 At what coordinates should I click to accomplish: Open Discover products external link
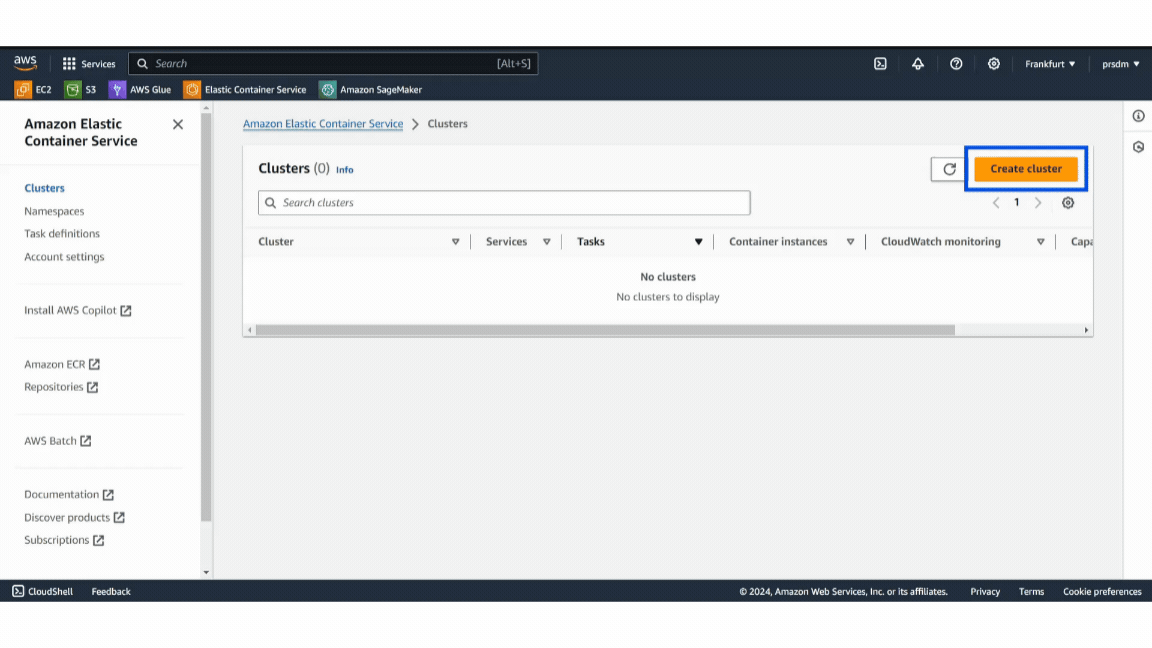click(x=74, y=517)
